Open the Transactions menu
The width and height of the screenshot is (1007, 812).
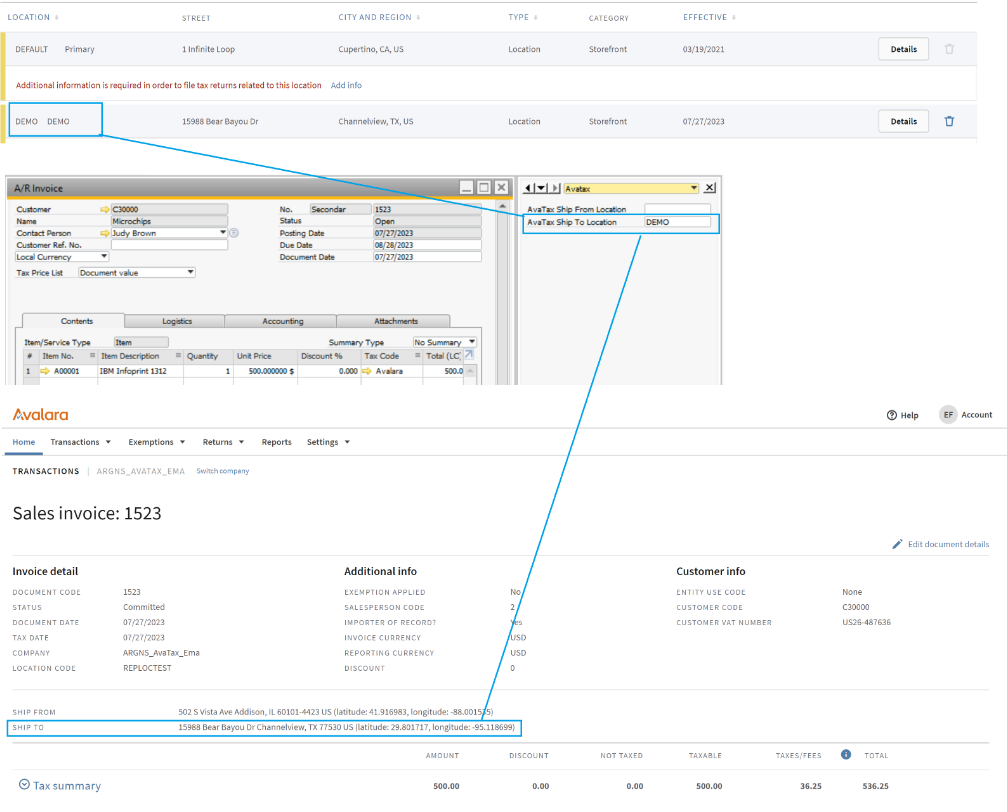80,442
